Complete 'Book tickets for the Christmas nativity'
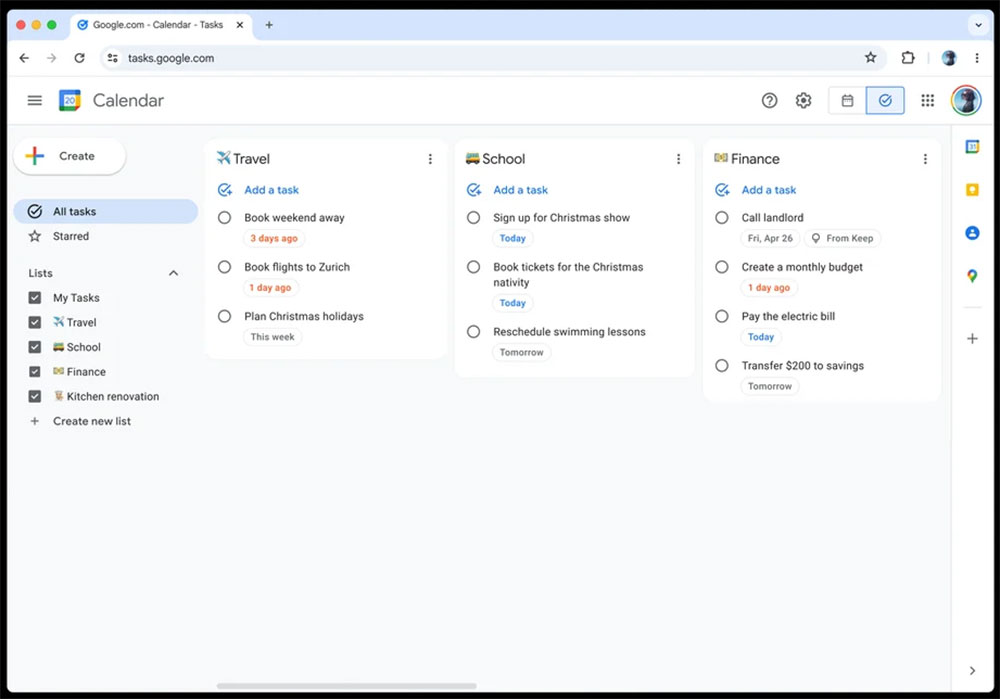Screen dimensions: 1000x699 pos(473,267)
